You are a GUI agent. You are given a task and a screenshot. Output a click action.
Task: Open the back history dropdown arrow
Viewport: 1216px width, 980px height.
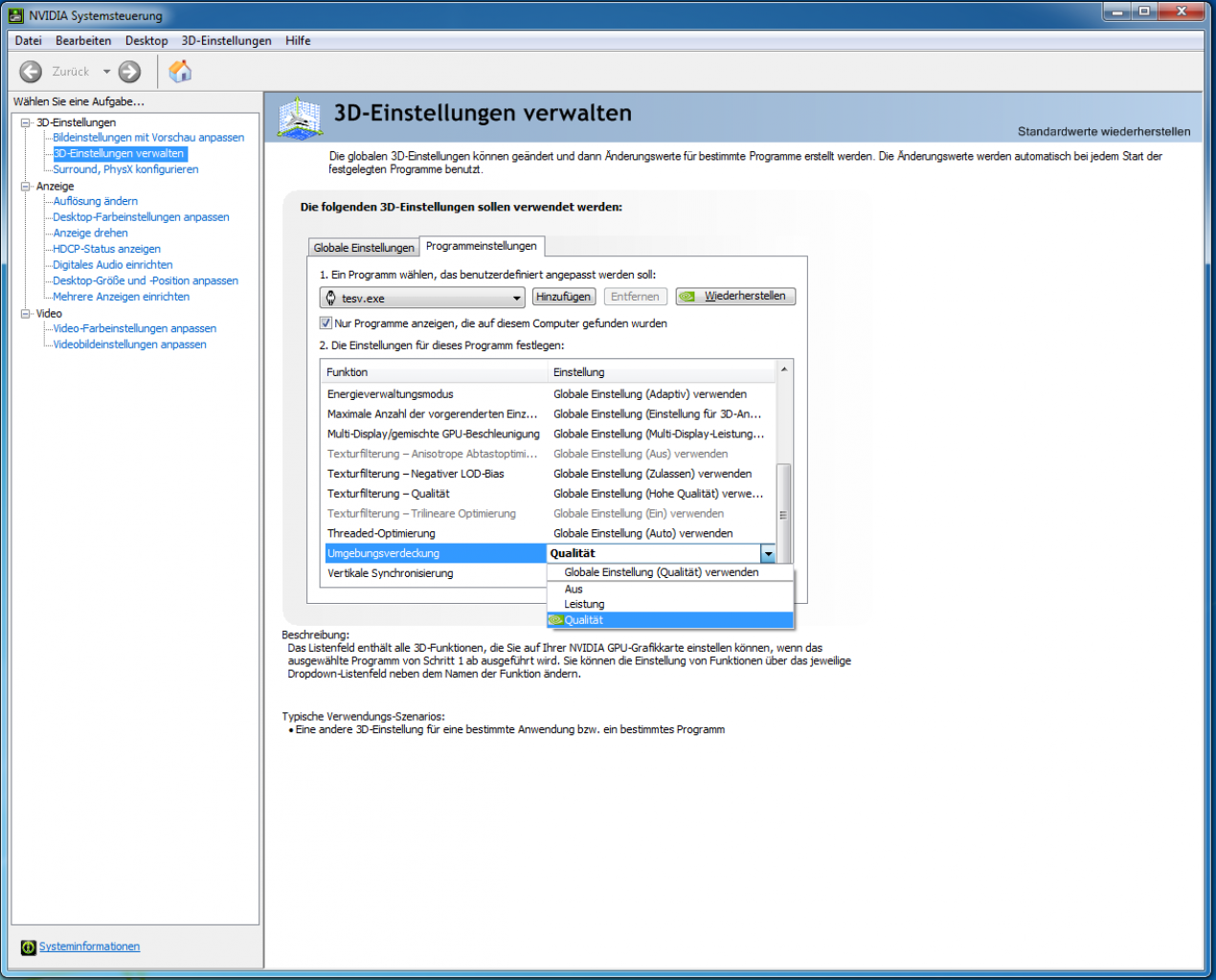[x=107, y=72]
